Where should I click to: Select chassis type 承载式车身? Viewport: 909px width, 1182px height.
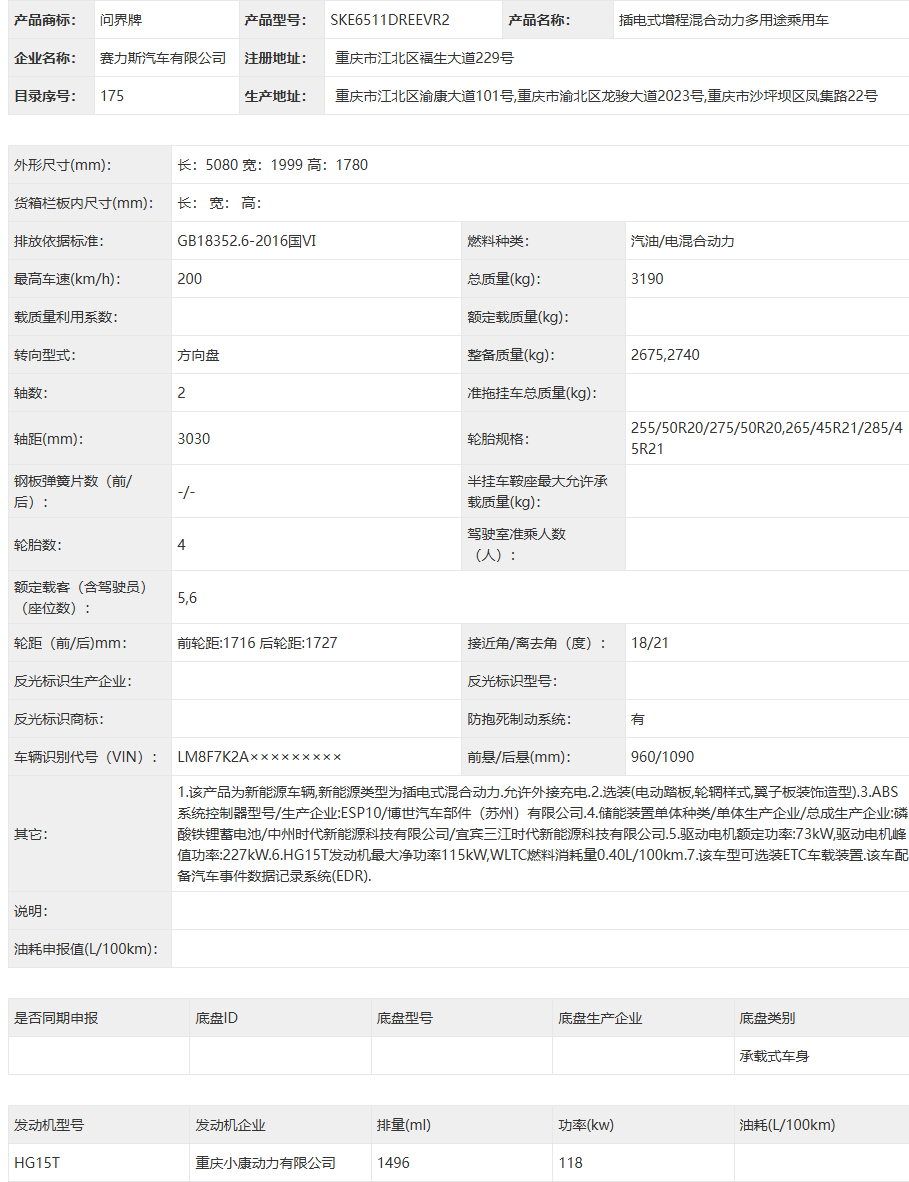click(774, 1056)
